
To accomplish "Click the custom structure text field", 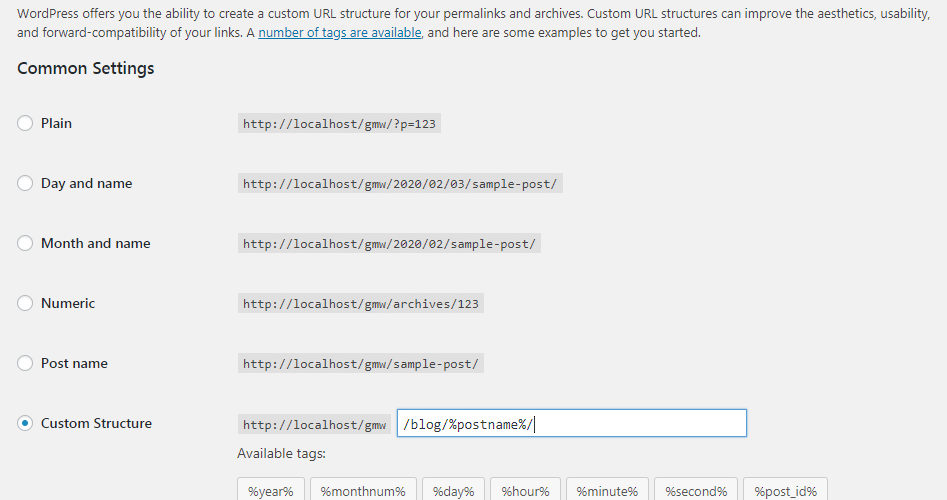I will pyautogui.click(x=571, y=424).
